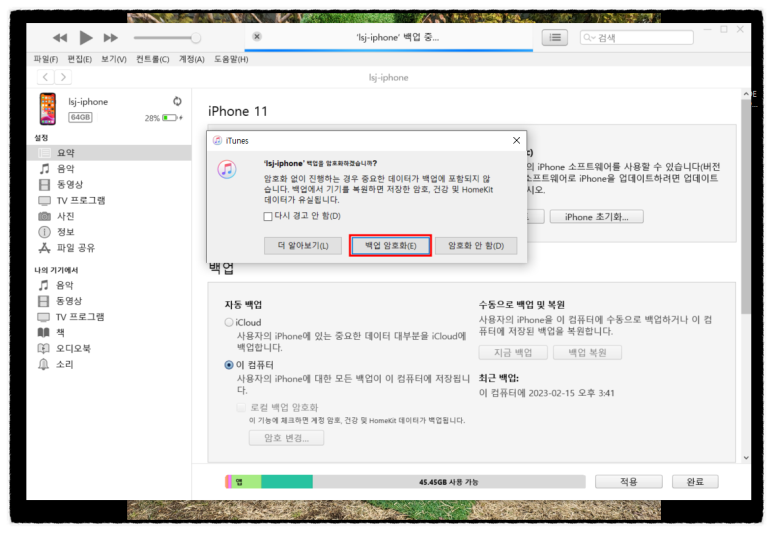
Task: Click the rewind playback button
Action: point(60,37)
